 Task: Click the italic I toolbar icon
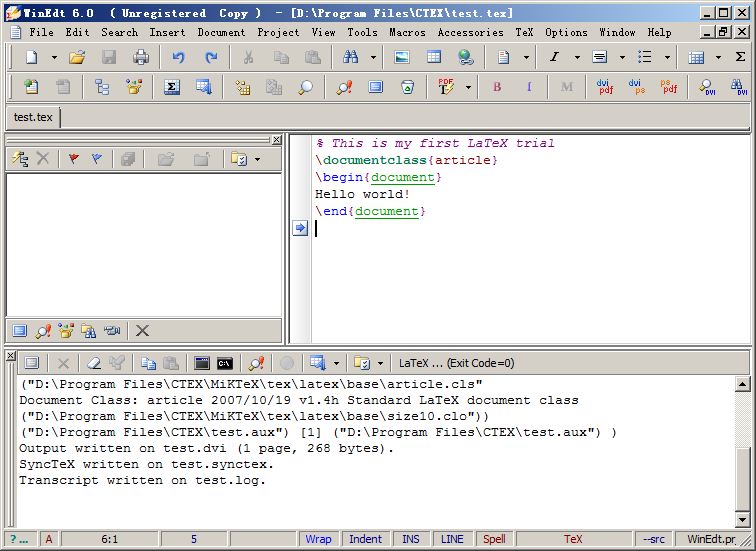(x=554, y=57)
